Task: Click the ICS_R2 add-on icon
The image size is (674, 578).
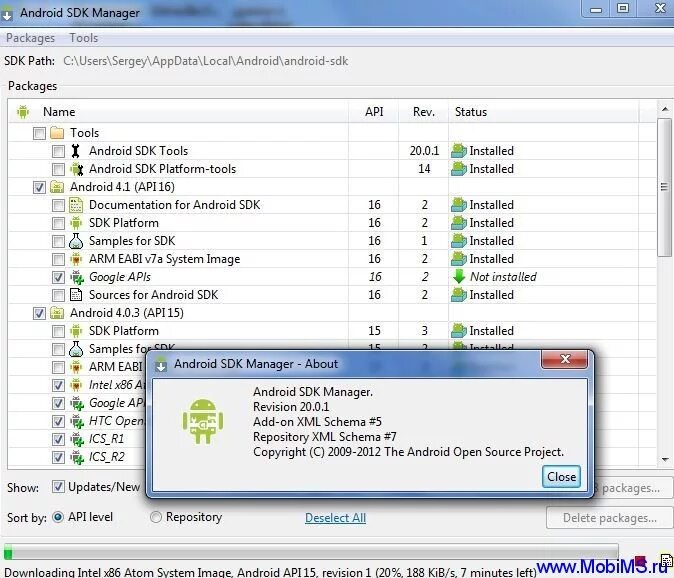Action: (77, 457)
